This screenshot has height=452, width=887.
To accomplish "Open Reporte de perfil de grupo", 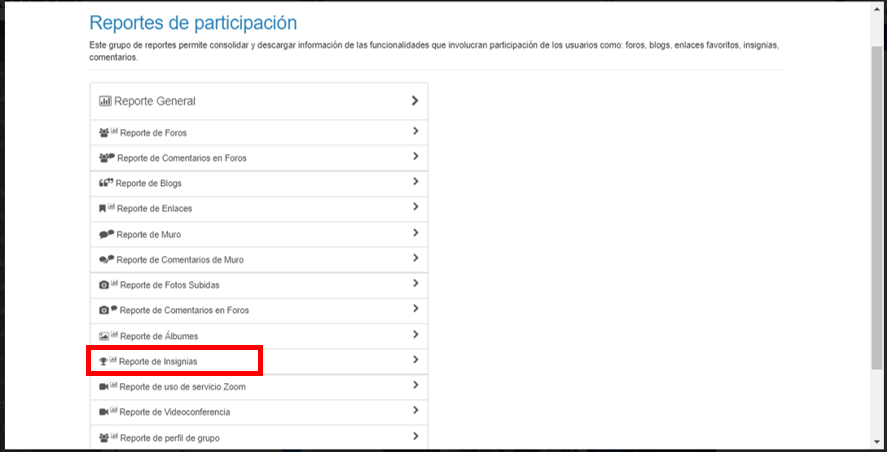I will (x=259, y=437).
